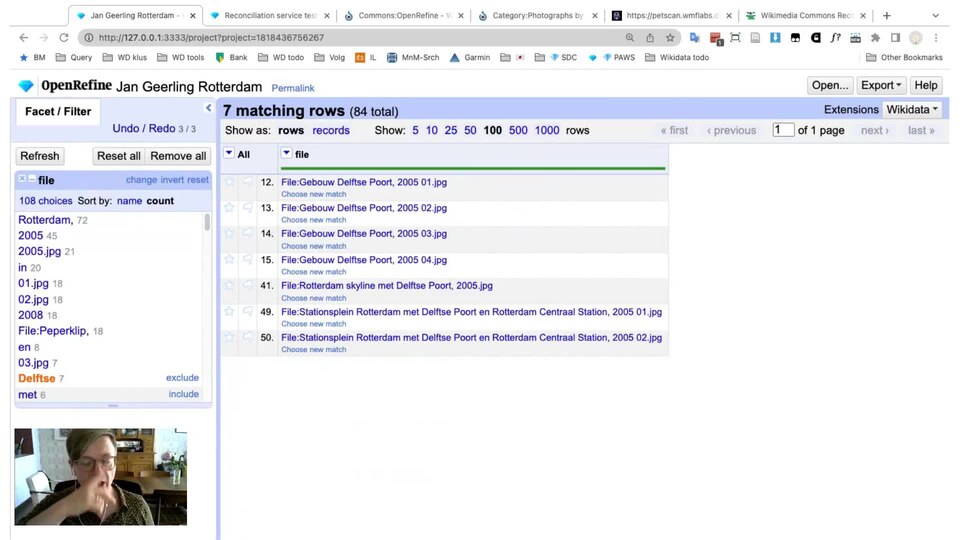Open the PAWS bookmark
Screen dimensions: 960x540
[619, 58]
